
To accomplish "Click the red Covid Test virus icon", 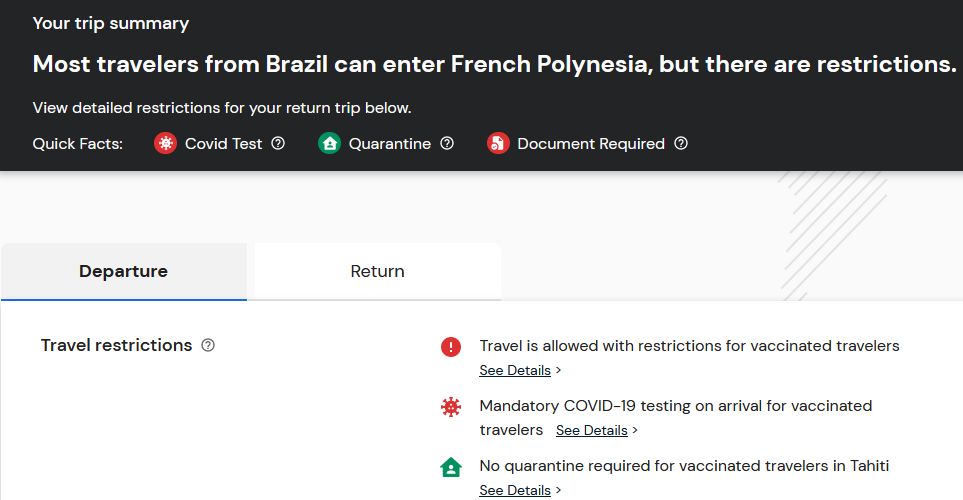I will (x=165, y=143).
